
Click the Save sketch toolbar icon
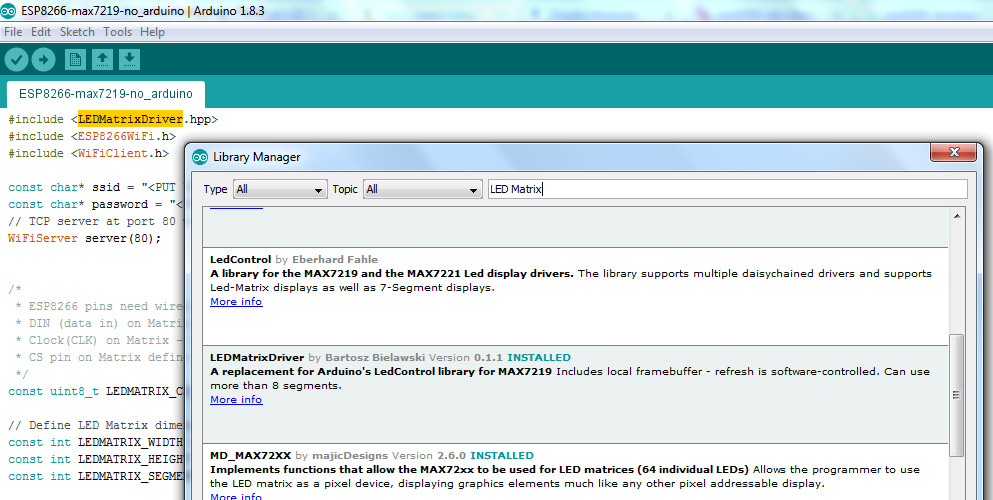pyautogui.click(x=129, y=60)
